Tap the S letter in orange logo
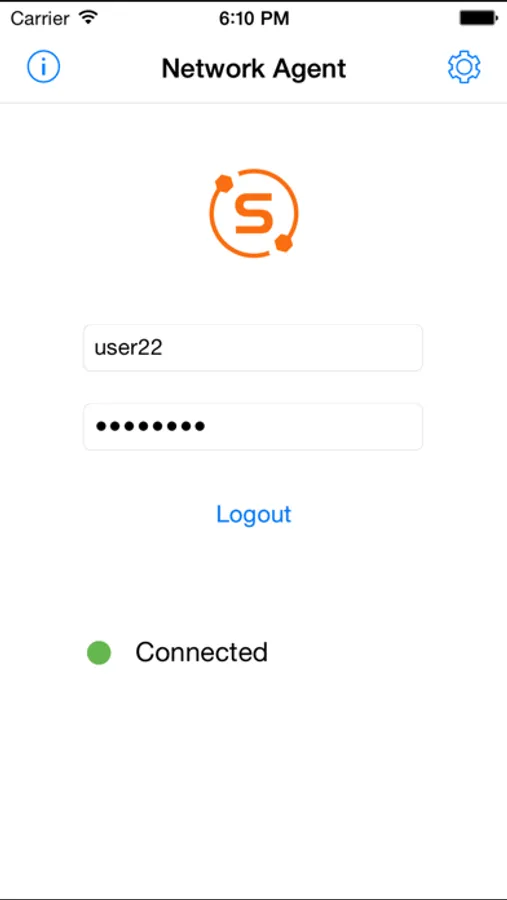This screenshot has width=507, height=900. coord(254,213)
